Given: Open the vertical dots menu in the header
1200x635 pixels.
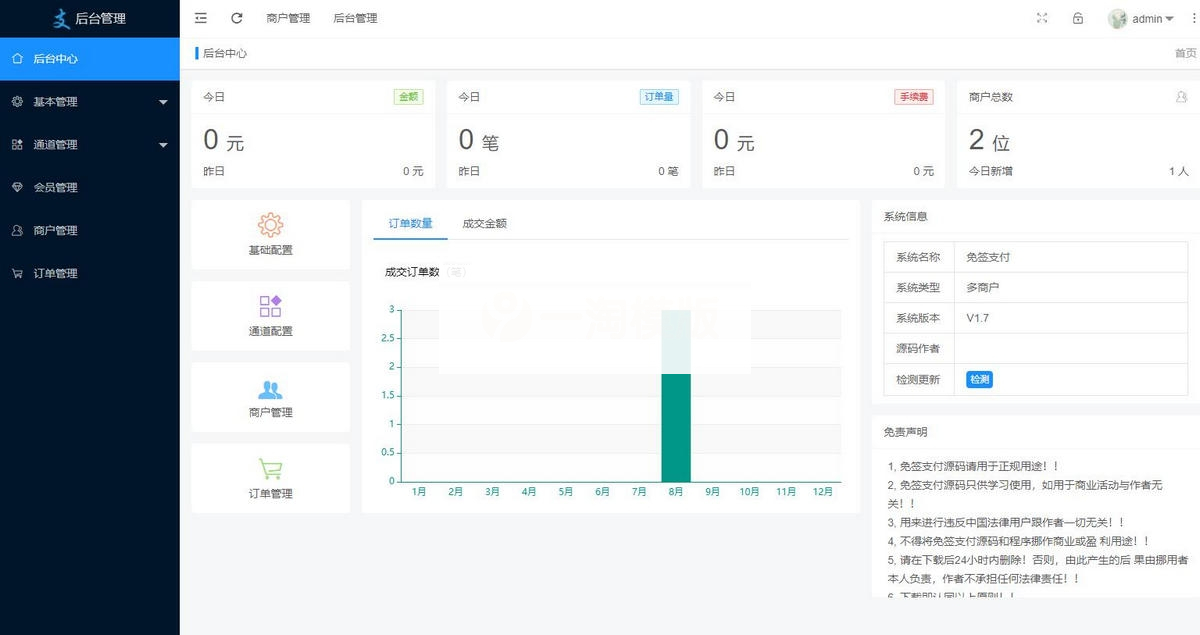Looking at the screenshot, I should [x=1192, y=17].
